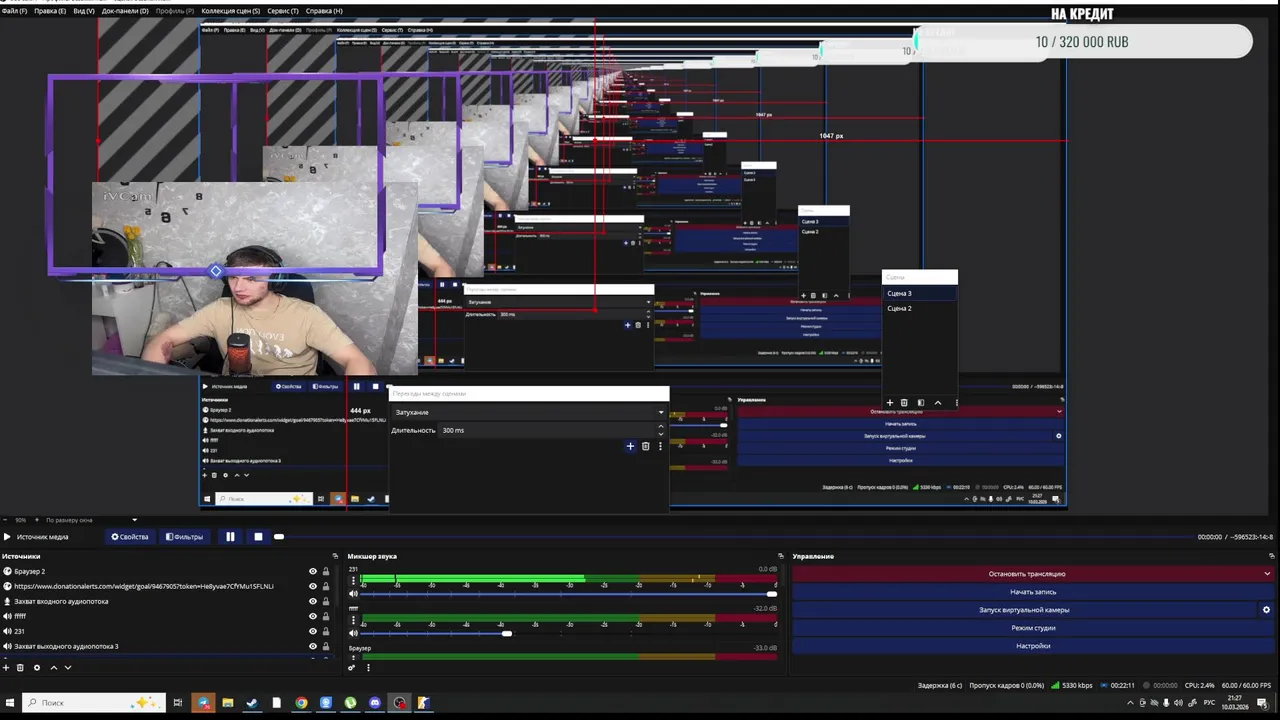Open the Вид (V) menu
This screenshot has height=720, width=1280.
pos(84,11)
